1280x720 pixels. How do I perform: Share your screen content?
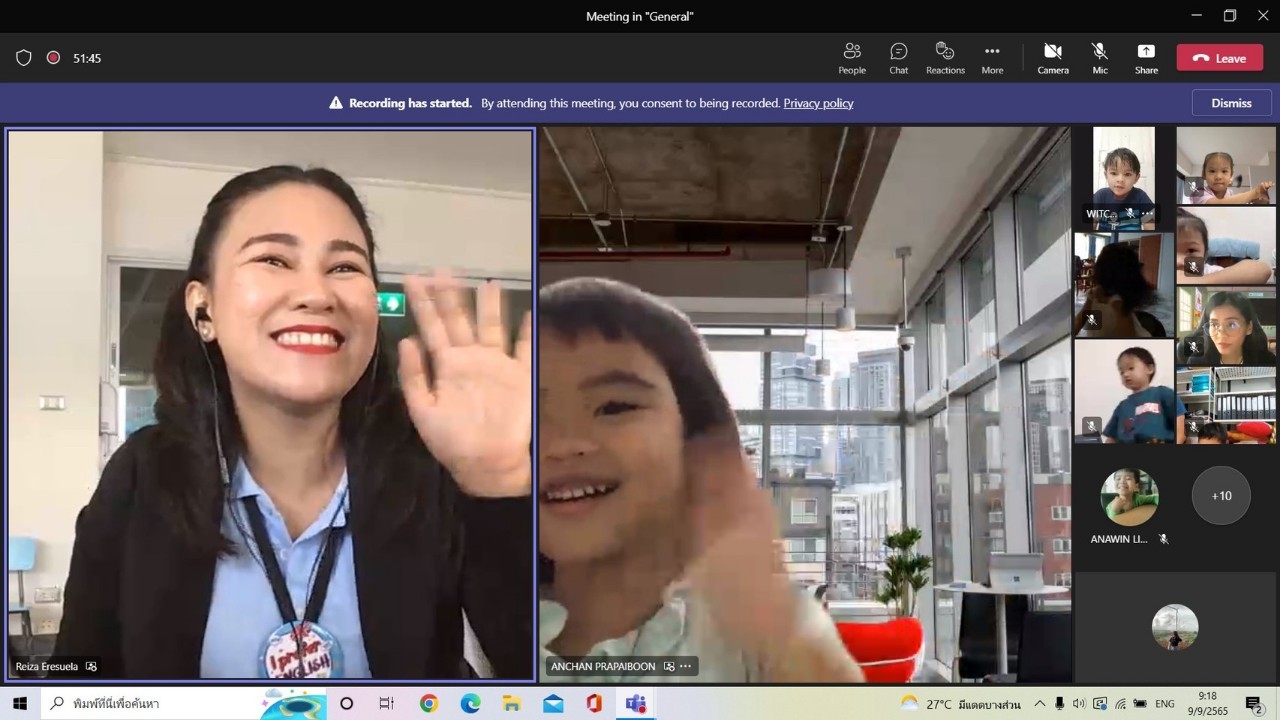click(1146, 58)
